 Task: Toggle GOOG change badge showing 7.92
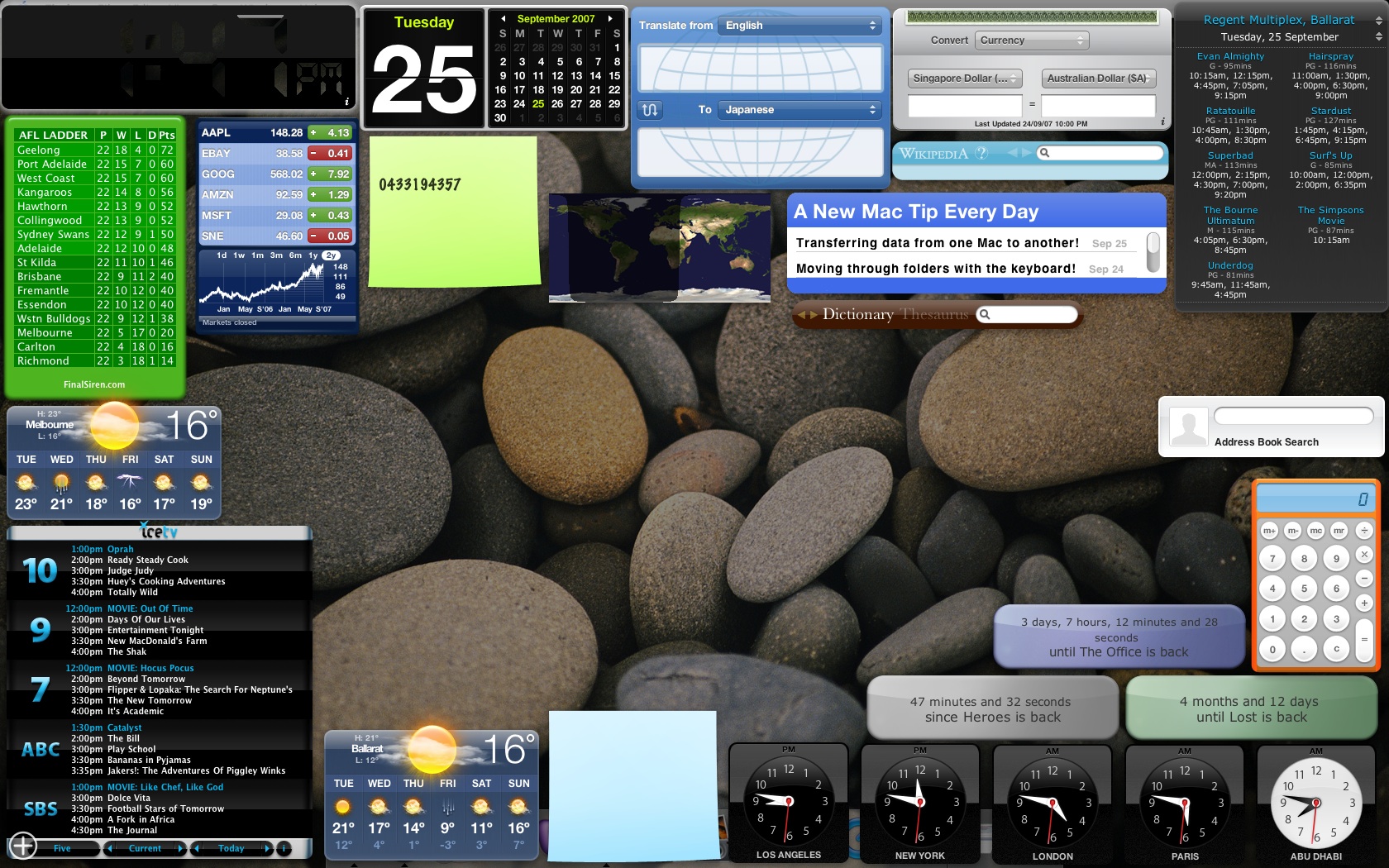330,174
